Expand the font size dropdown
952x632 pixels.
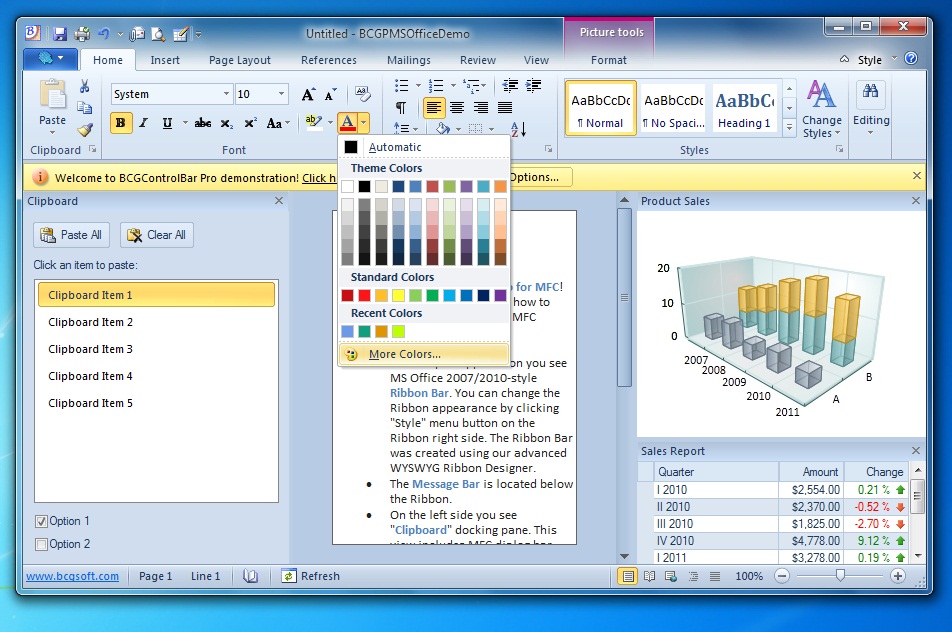click(283, 95)
